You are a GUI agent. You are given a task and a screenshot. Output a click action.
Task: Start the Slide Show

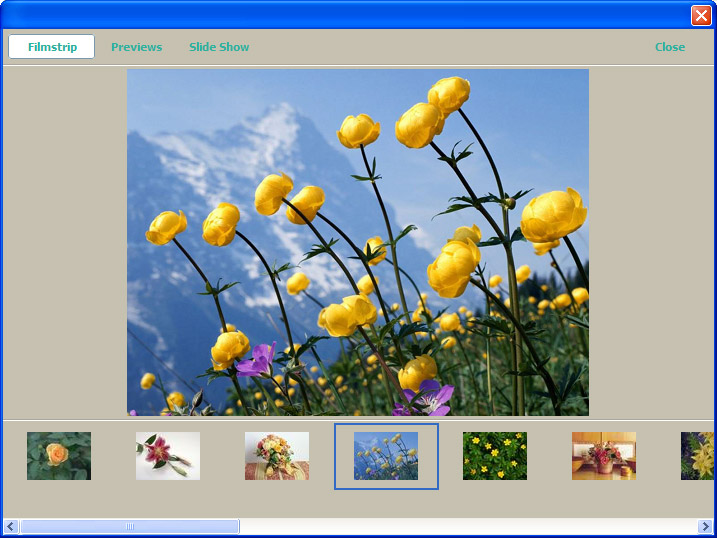point(219,47)
